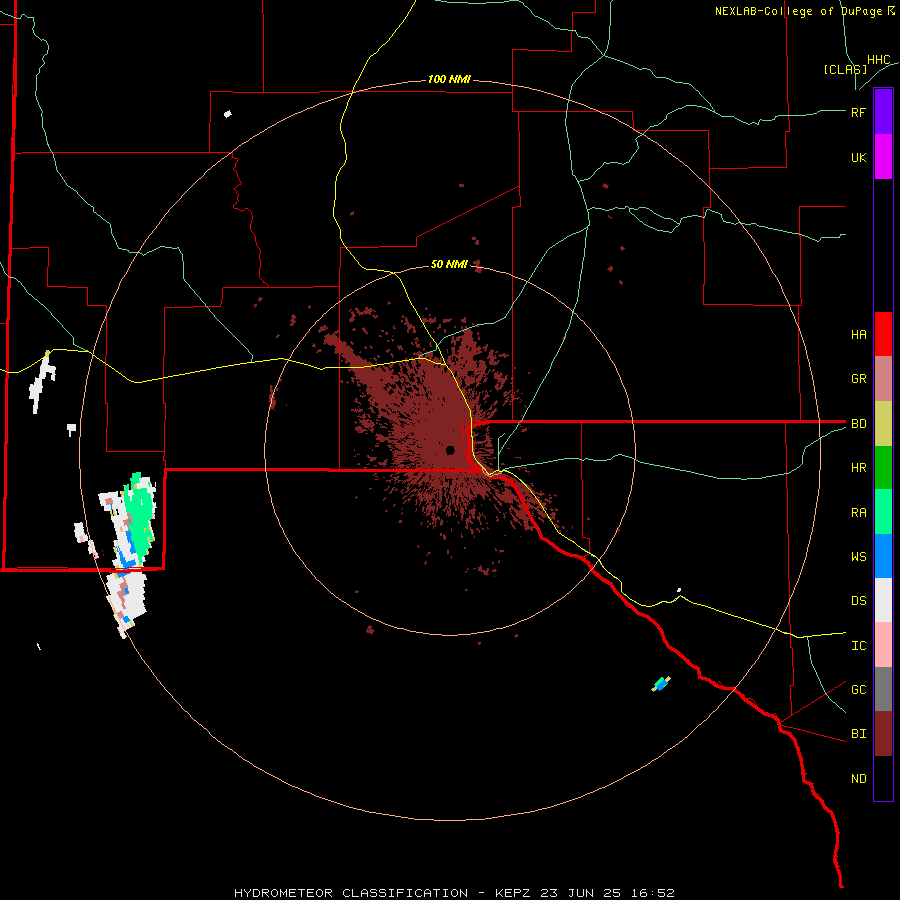900x900 pixels.
Task: Click the 'DS' legend label
Action: (x=858, y=601)
